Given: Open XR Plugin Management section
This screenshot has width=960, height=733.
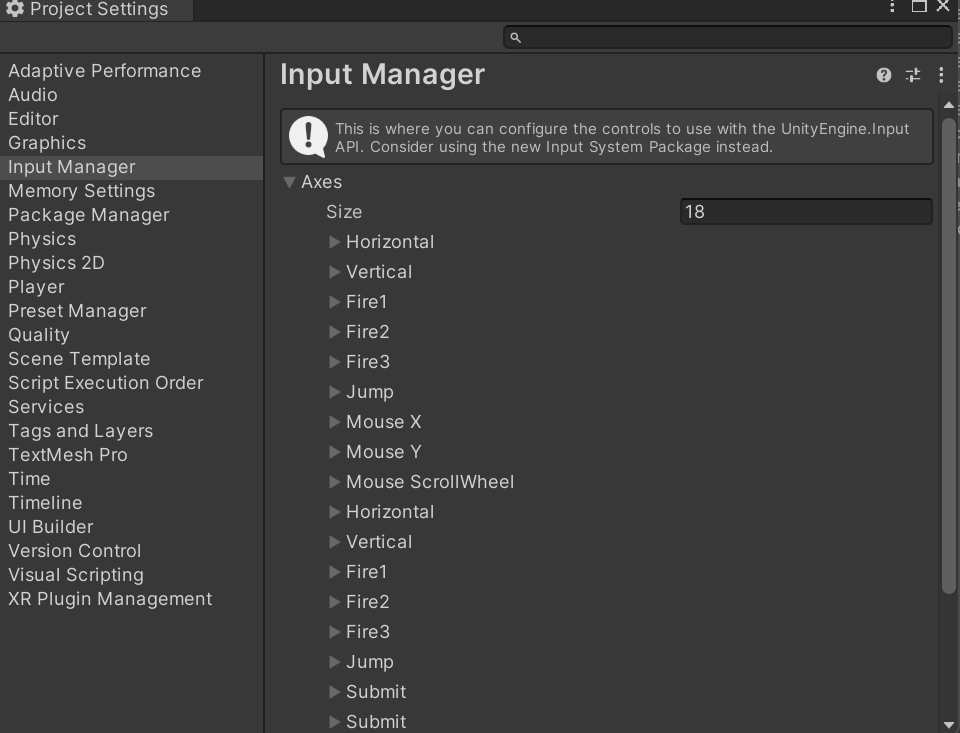Looking at the screenshot, I should tap(110, 599).
